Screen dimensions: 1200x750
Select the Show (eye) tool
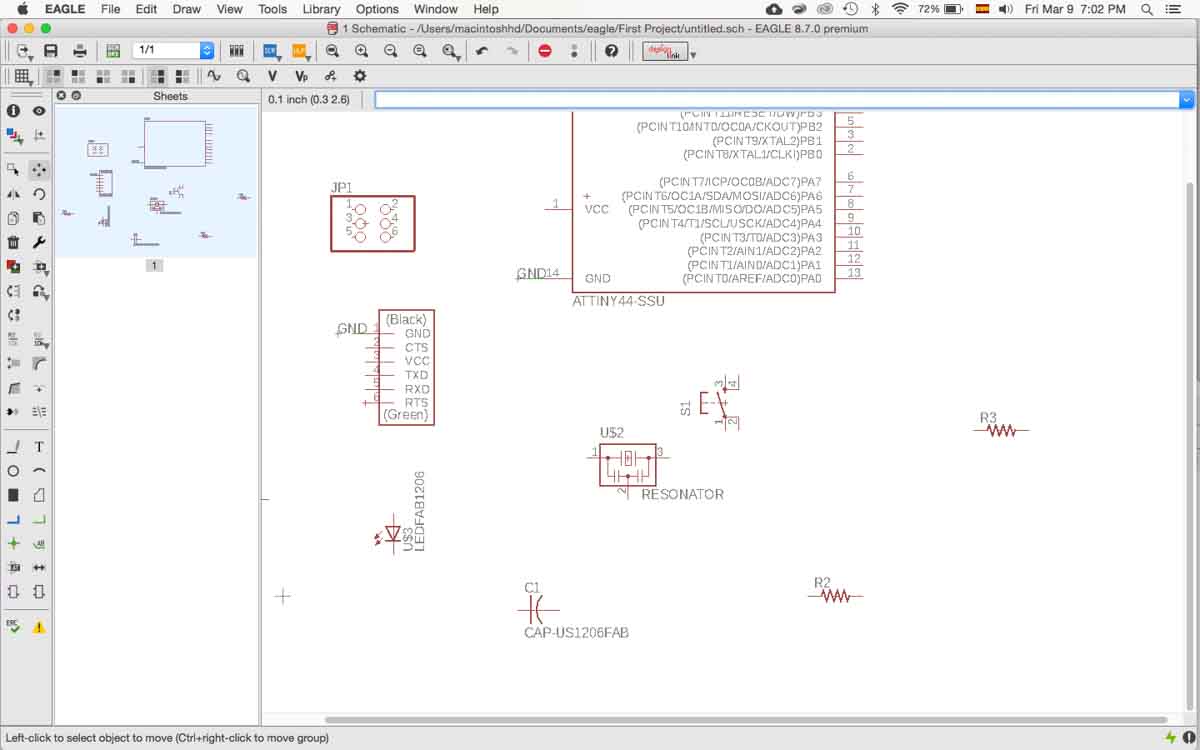[x=39, y=111]
